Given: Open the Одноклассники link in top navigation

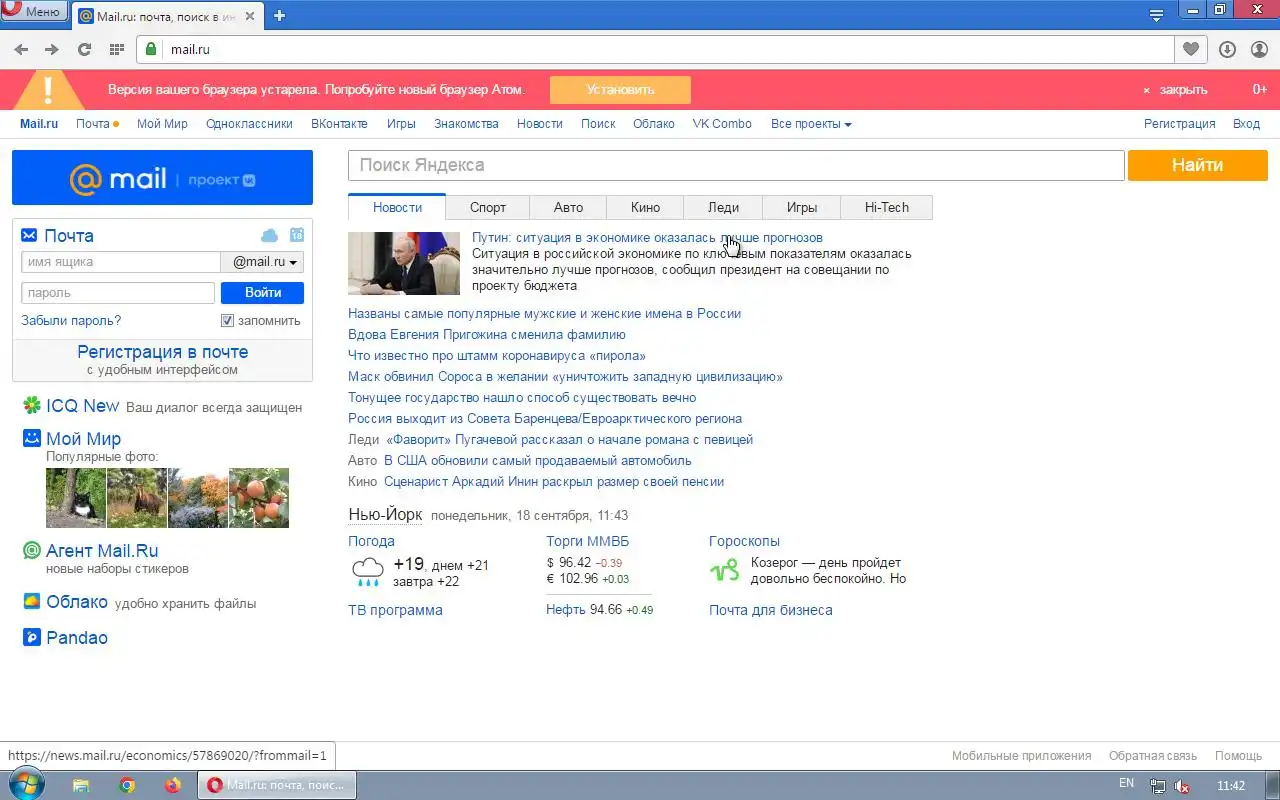Looking at the screenshot, I should point(249,124).
